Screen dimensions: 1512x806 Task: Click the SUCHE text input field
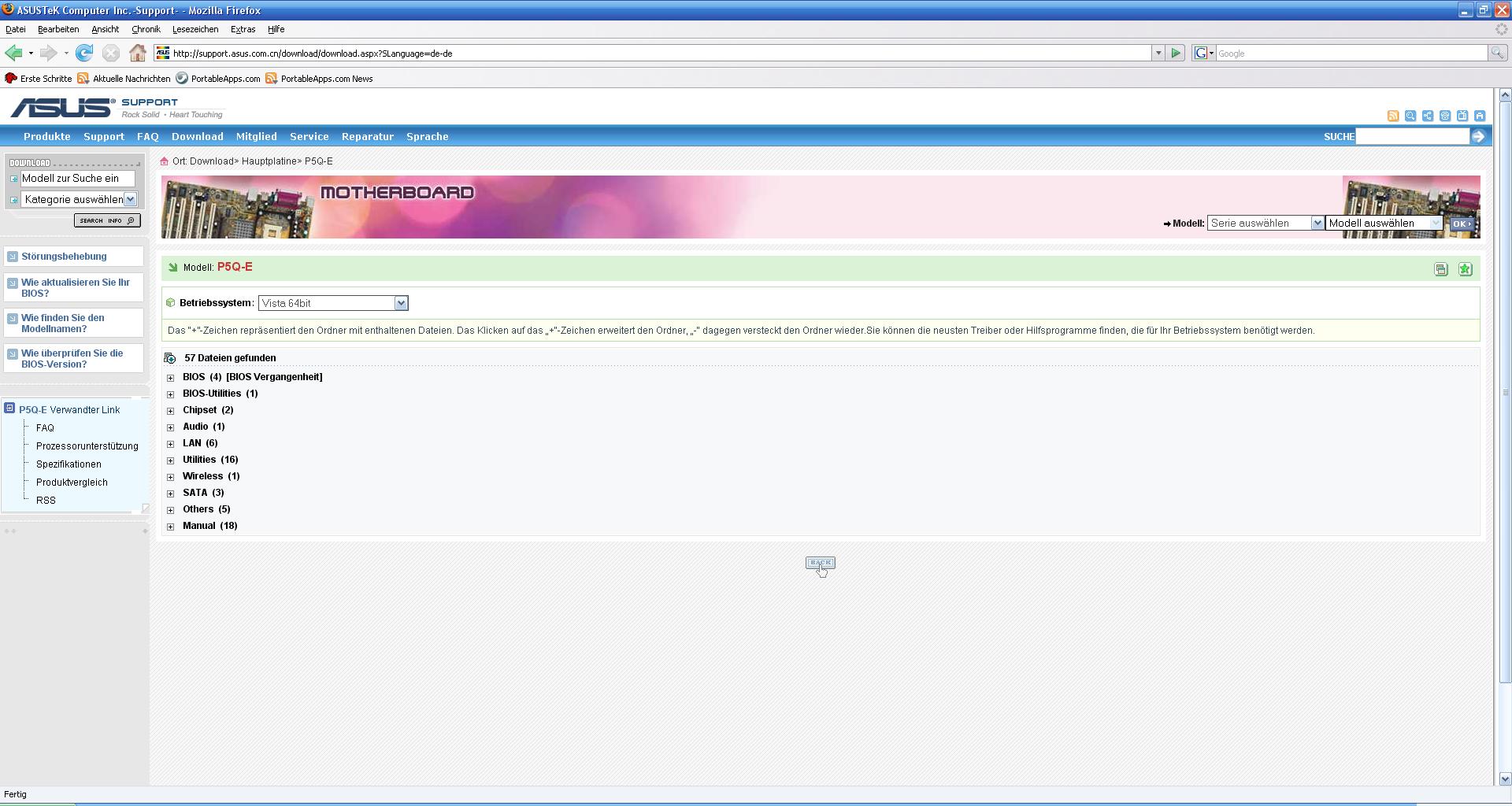[x=1413, y=136]
